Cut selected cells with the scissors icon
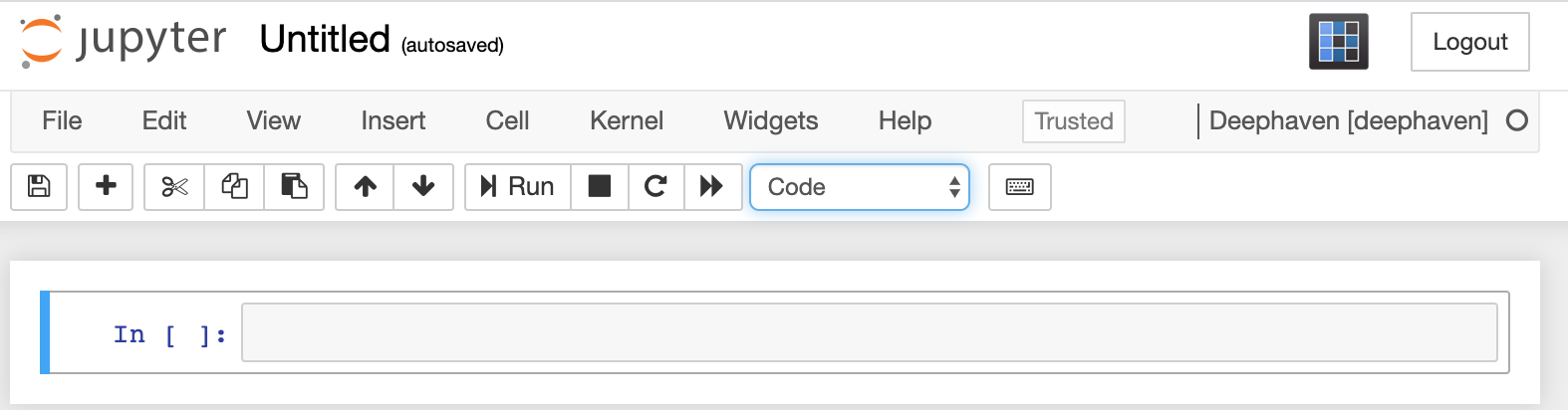The height and width of the screenshot is (410, 1568). (x=174, y=187)
